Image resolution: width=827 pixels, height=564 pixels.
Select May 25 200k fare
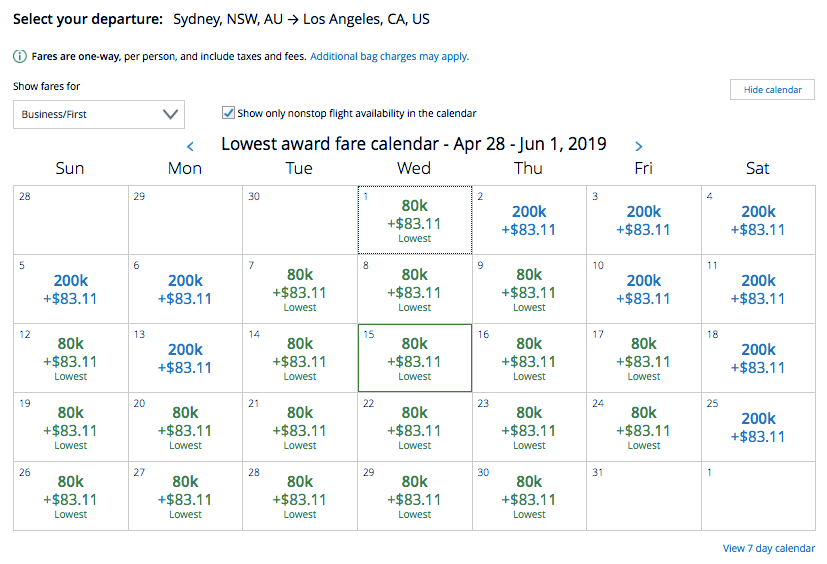(x=757, y=427)
